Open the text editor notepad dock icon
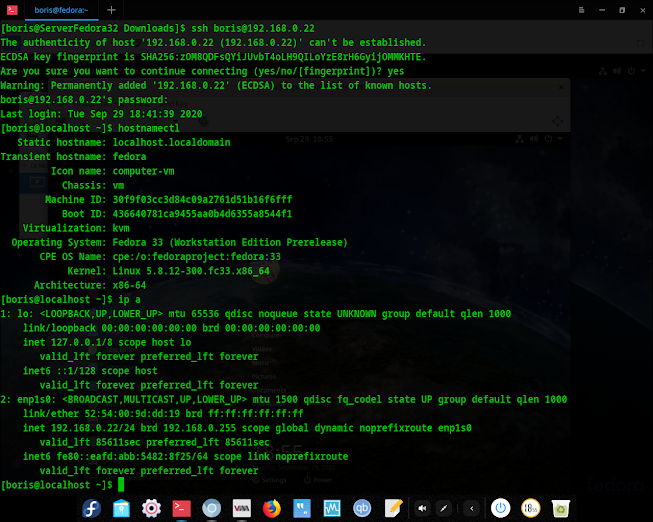 [393, 508]
